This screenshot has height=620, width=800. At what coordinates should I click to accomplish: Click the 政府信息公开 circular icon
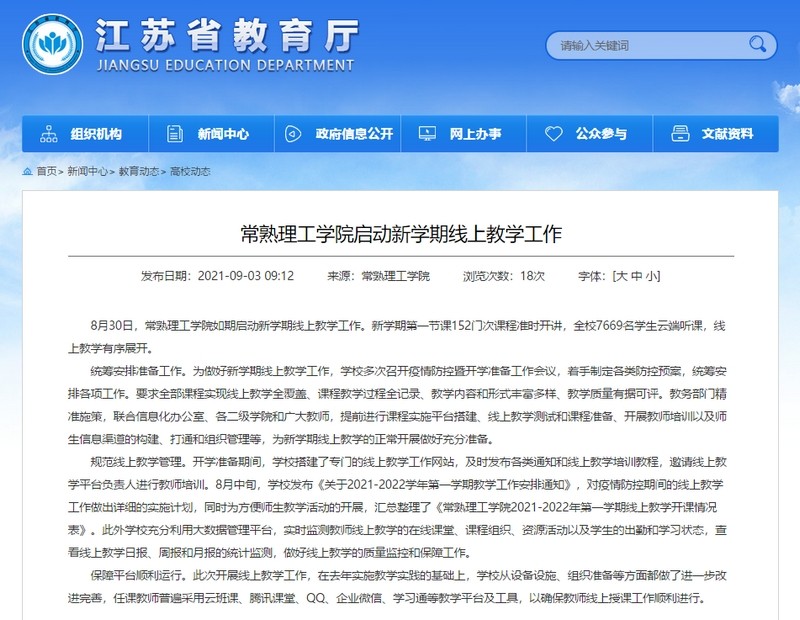coord(293,134)
